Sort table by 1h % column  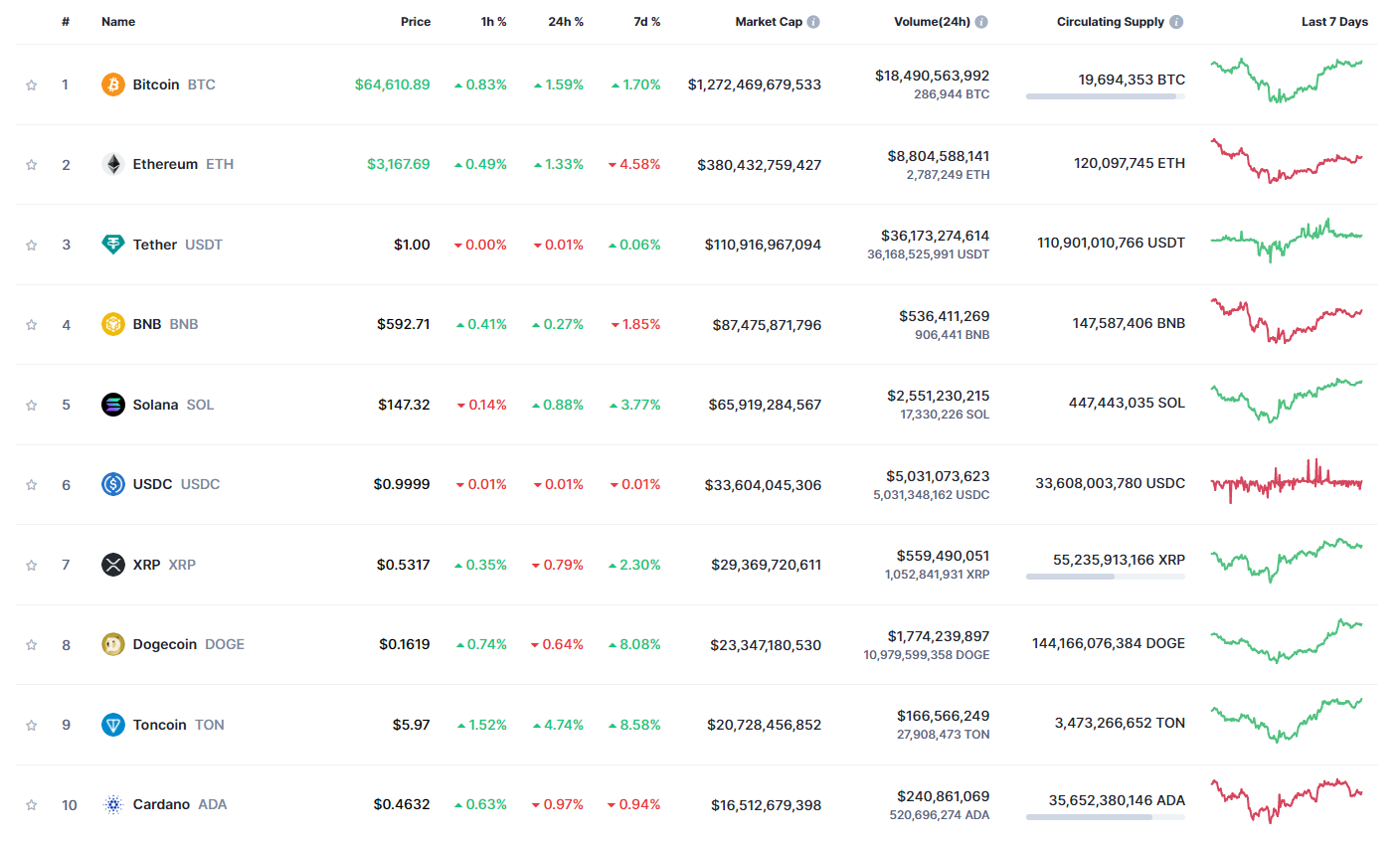tap(494, 22)
